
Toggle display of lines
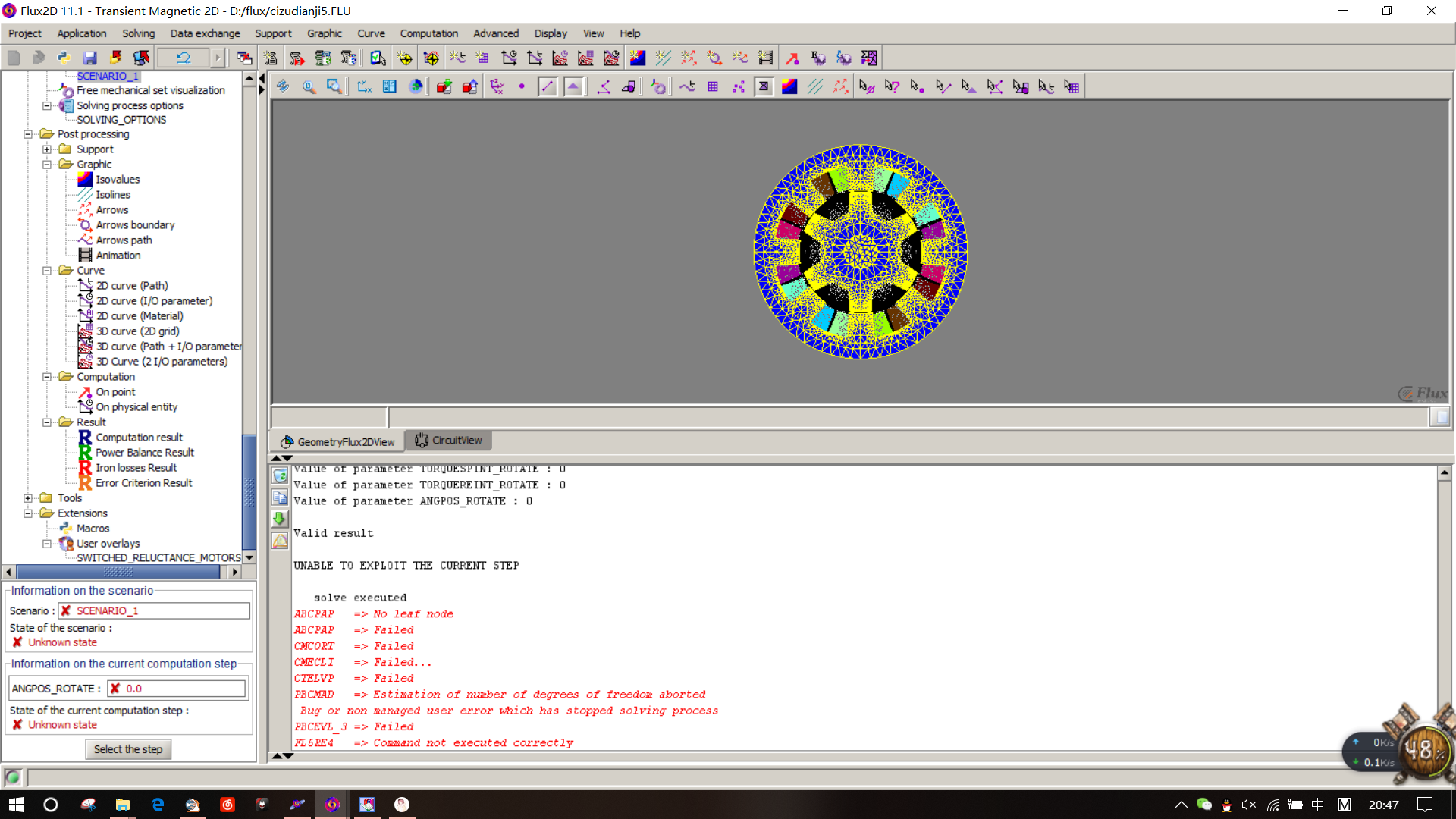coord(548,86)
